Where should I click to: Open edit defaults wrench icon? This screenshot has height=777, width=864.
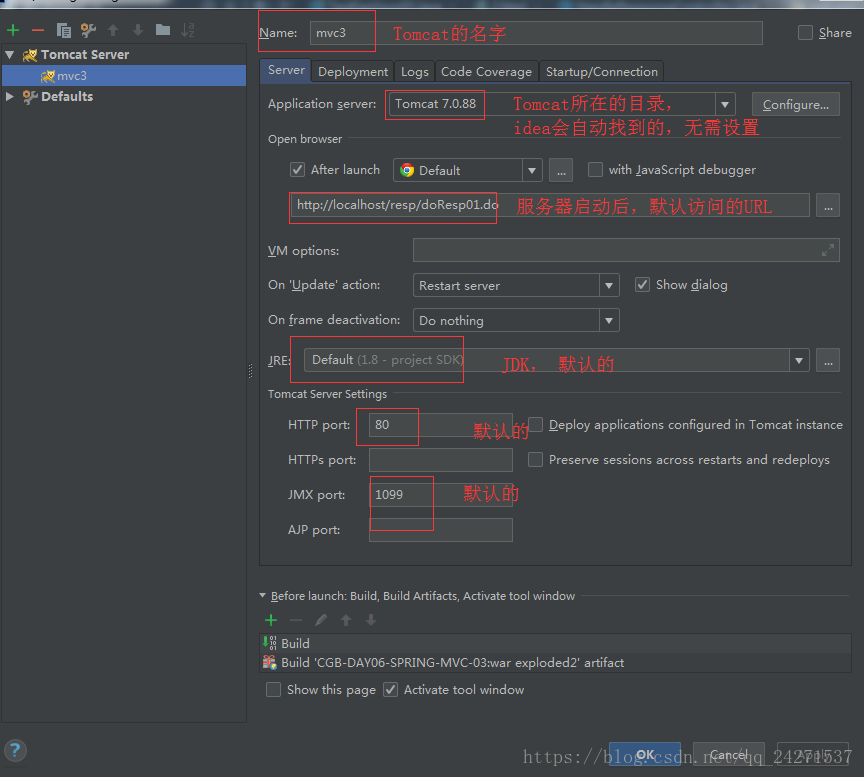tap(88, 30)
